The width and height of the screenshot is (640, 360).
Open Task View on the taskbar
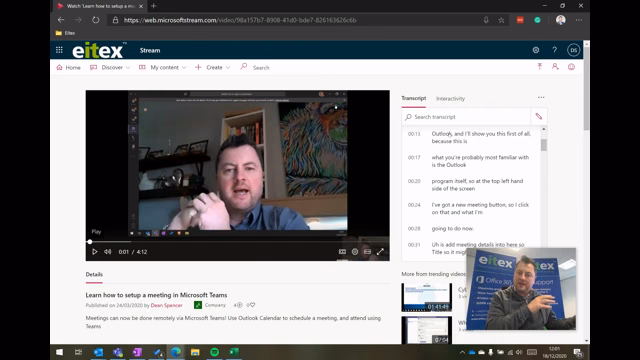click(x=78, y=352)
